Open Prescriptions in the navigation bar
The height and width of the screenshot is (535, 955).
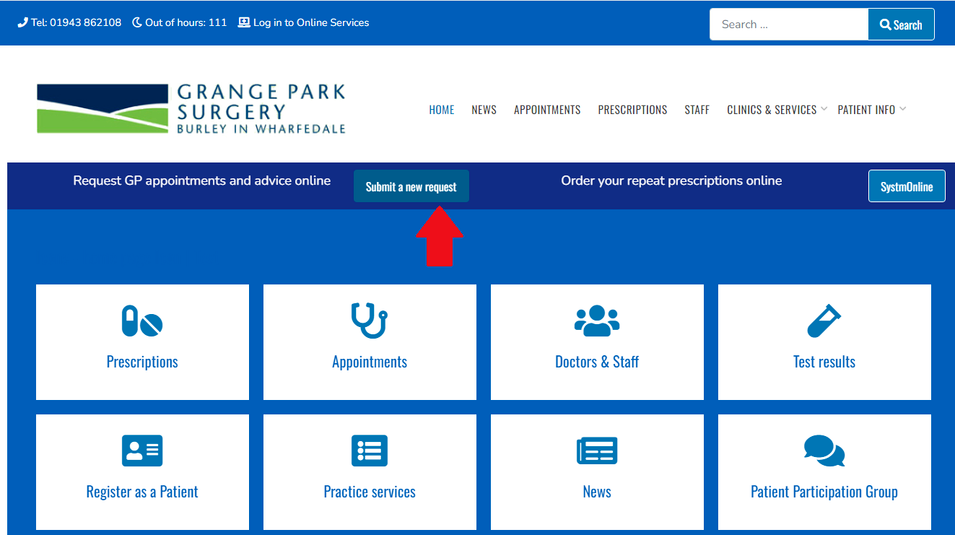(632, 110)
